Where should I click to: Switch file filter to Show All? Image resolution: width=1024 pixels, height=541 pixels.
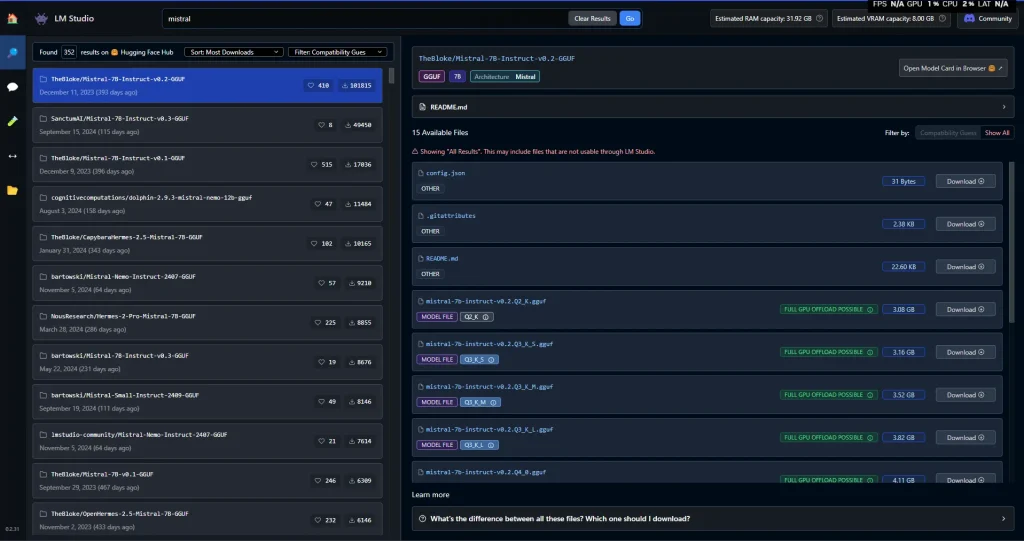click(997, 132)
